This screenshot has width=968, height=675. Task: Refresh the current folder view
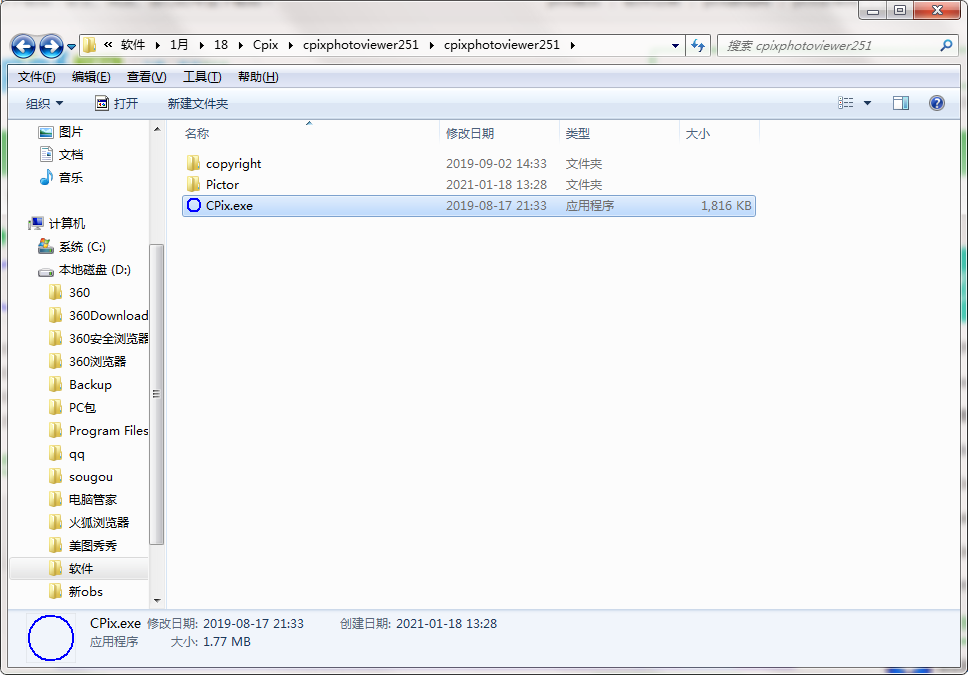tap(698, 45)
